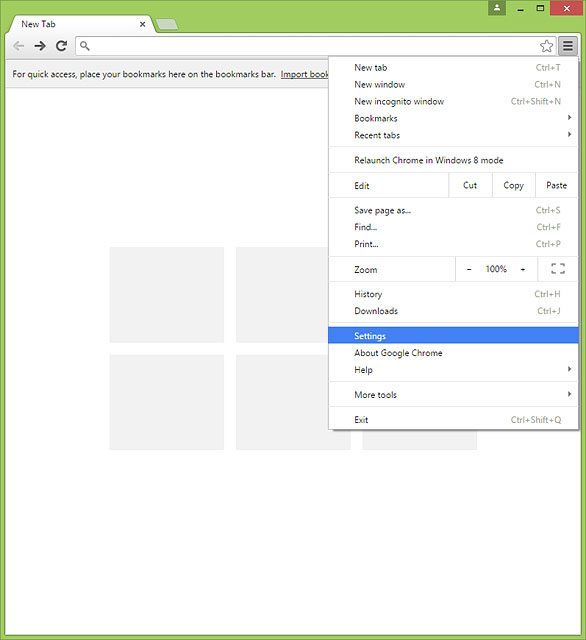
Task: Click the Import bookmarks link
Action: (304, 74)
